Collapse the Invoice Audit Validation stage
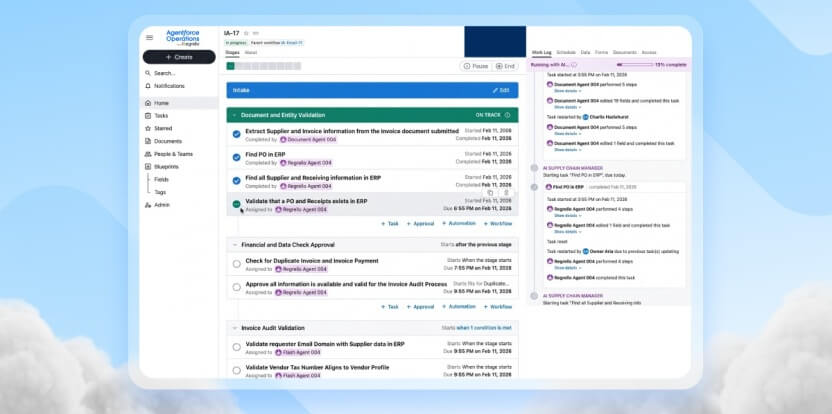The image size is (832, 414). [234, 328]
